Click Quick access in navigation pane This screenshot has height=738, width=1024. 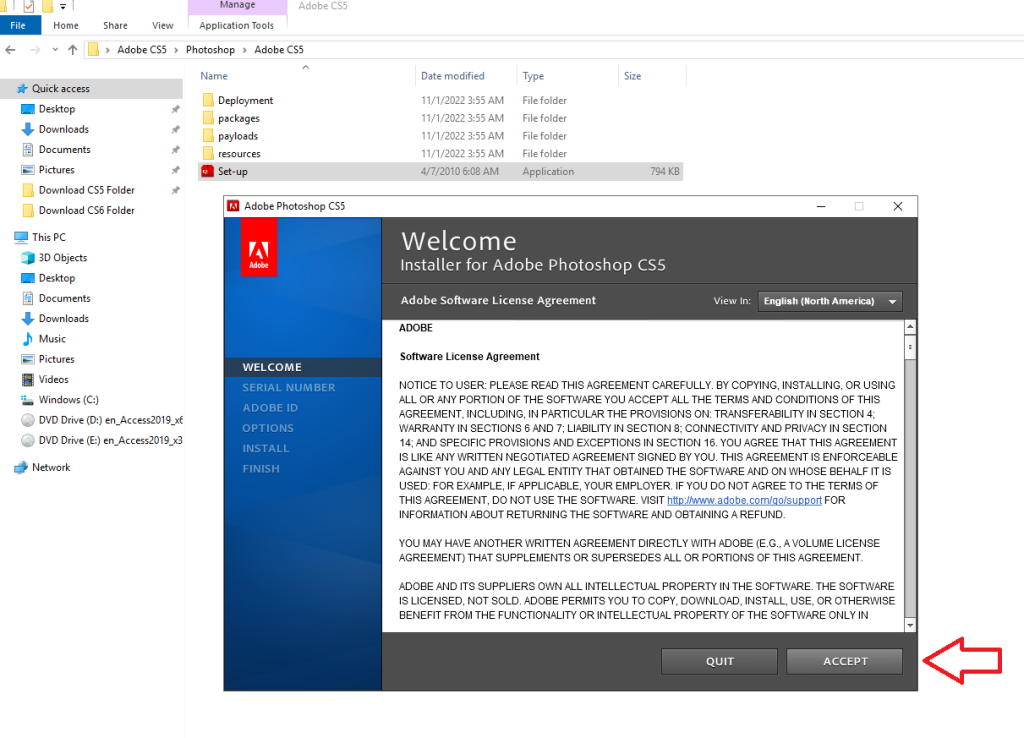point(61,88)
